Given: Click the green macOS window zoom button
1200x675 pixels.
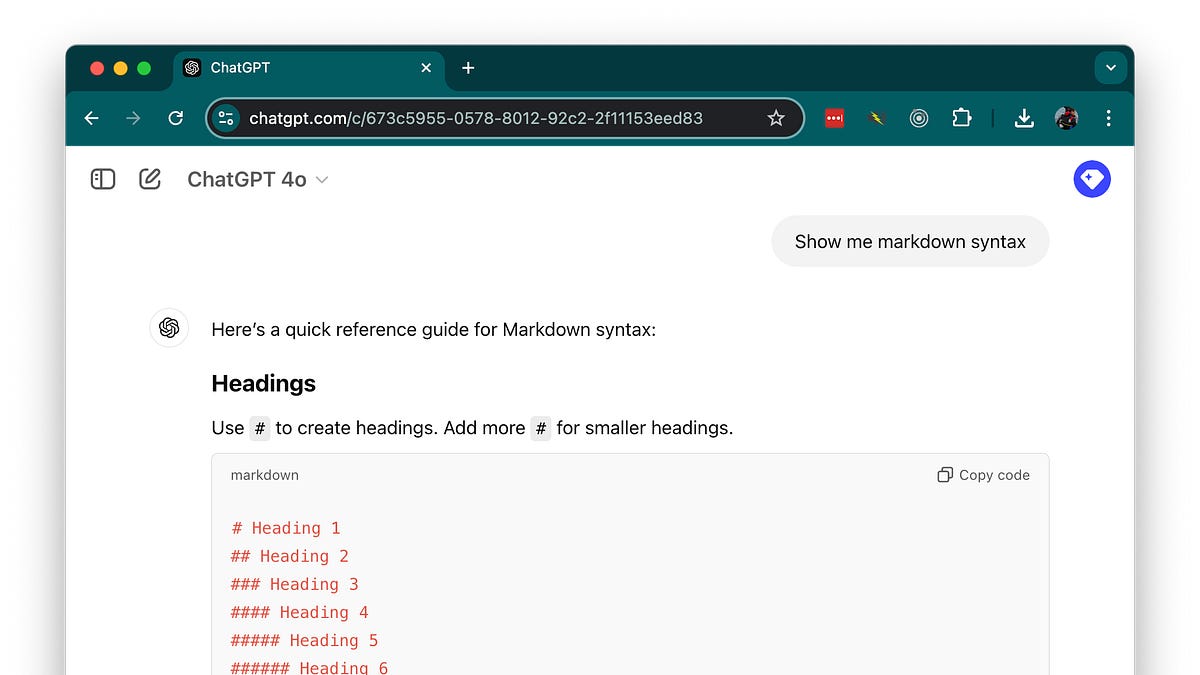Looking at the screenshot, I should [144, 68].
